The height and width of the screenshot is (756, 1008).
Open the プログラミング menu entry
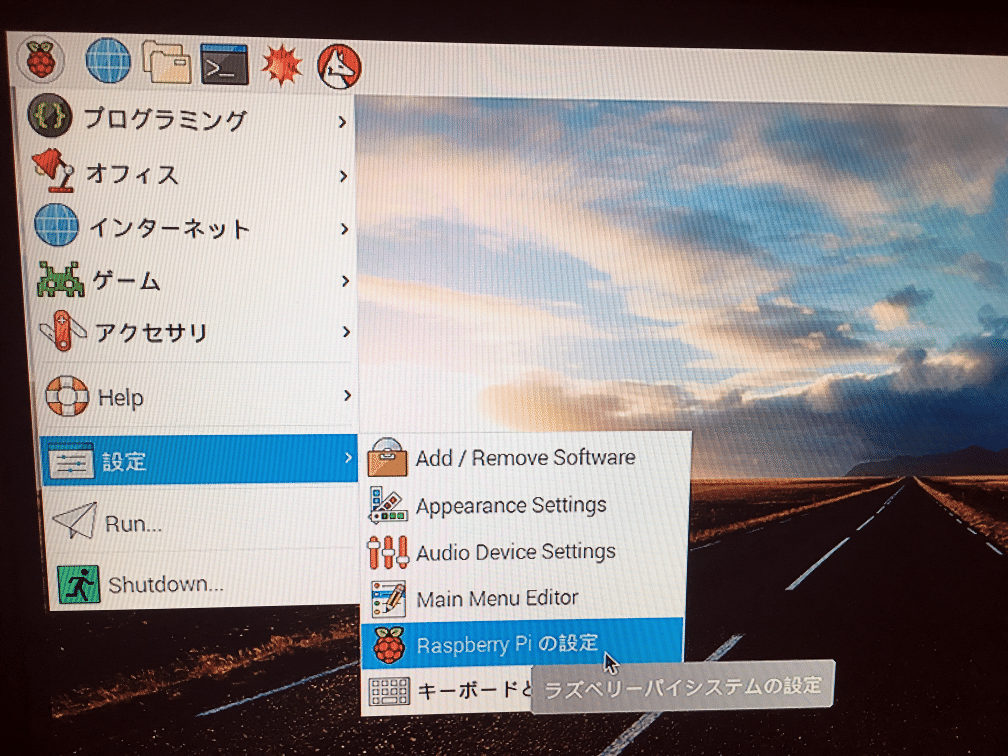(x=188, y=118)
